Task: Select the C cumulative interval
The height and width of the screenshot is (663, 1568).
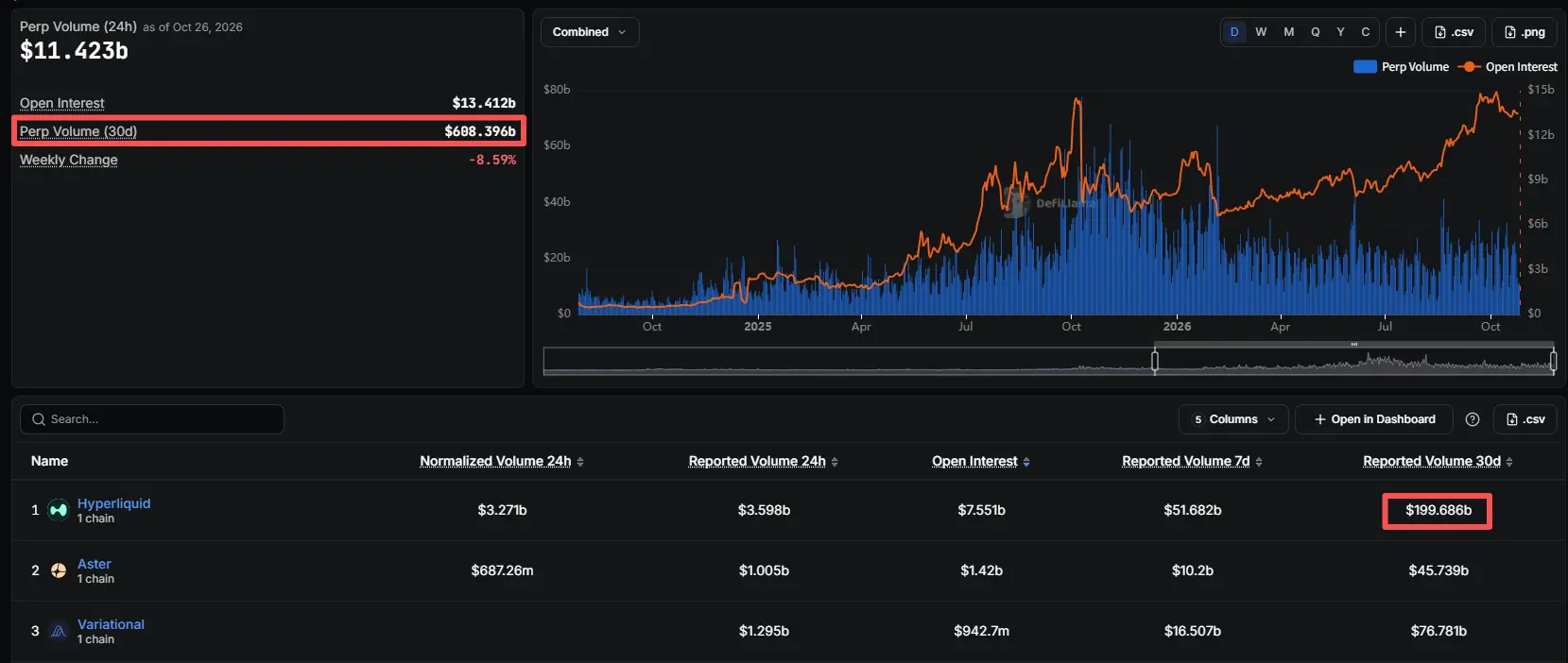Action: pos(1366,32)
